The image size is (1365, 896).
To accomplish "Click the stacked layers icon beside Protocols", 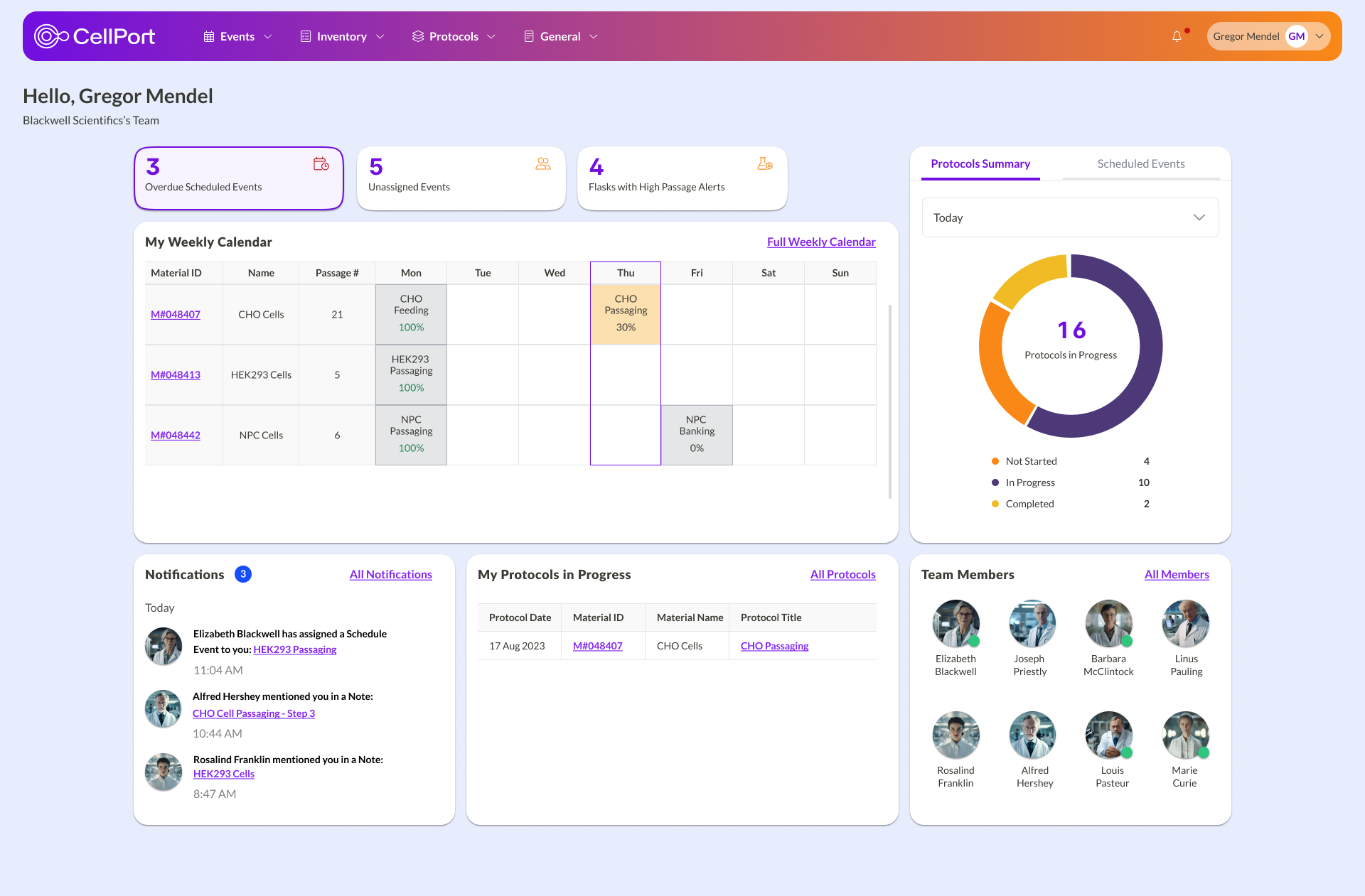I will coord(418,36).
